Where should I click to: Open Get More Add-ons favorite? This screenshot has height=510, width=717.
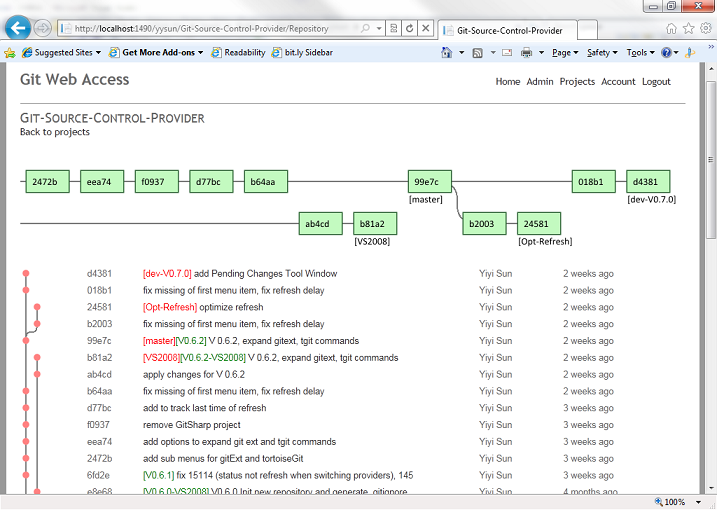pyautogui.click(x=155, y=53)
